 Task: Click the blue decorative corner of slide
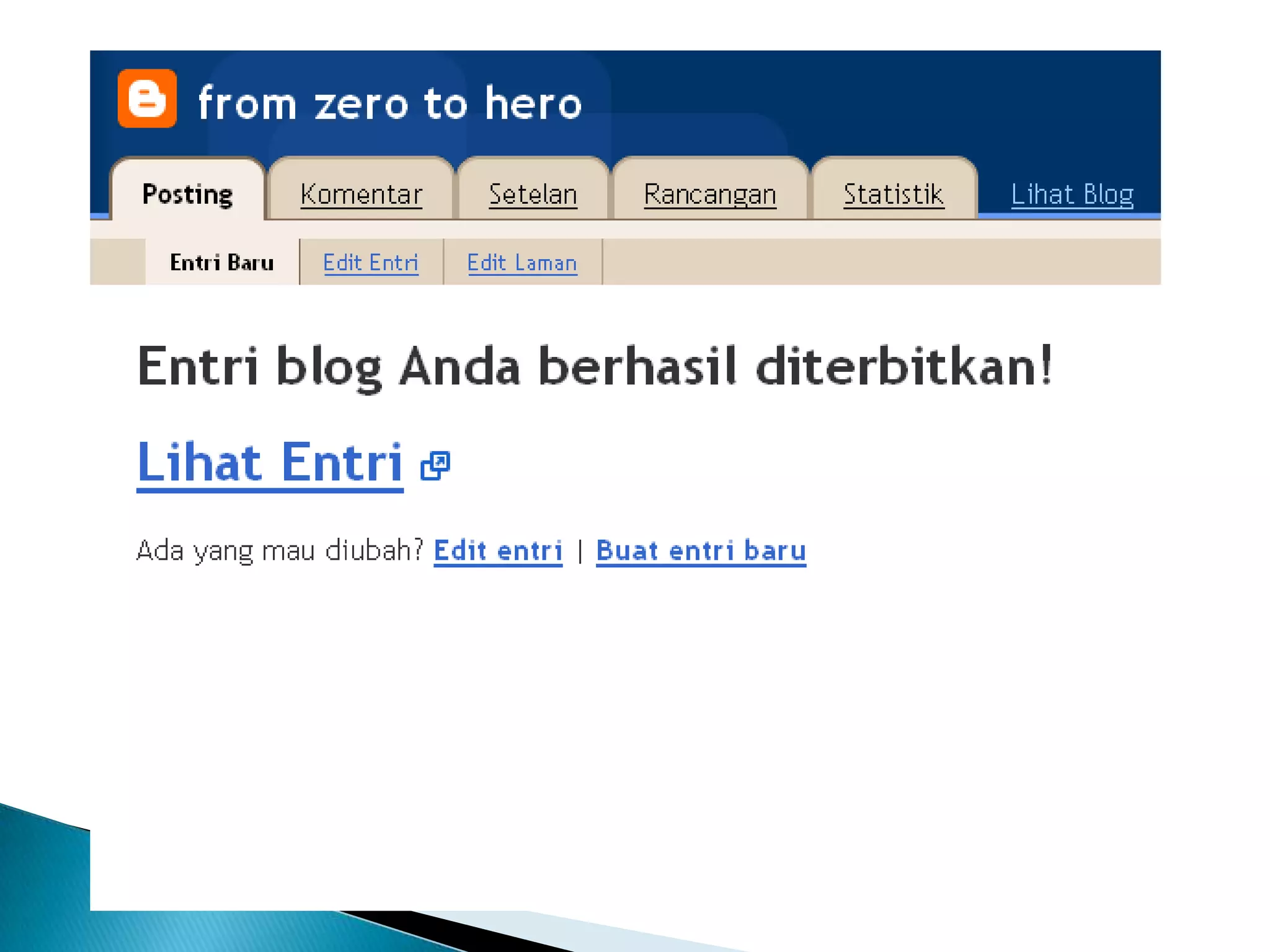coord(43,892)
